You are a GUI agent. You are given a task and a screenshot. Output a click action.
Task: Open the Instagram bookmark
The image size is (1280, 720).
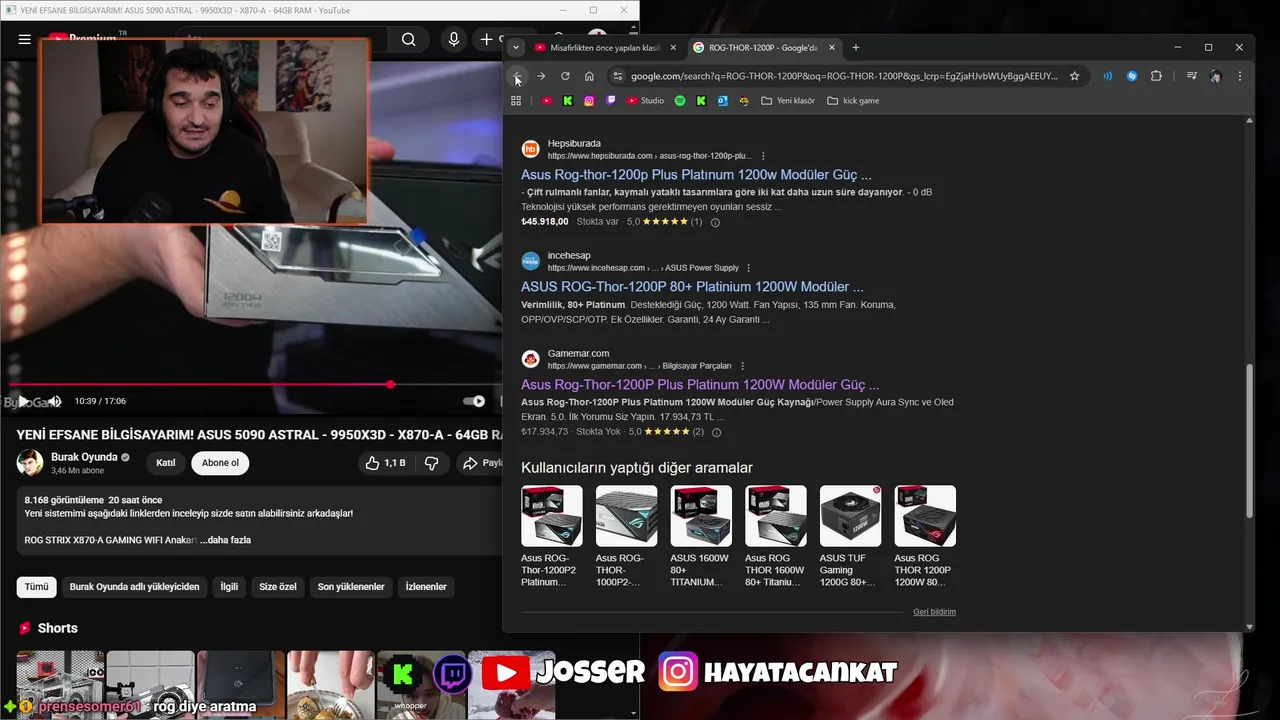(589, 100)
